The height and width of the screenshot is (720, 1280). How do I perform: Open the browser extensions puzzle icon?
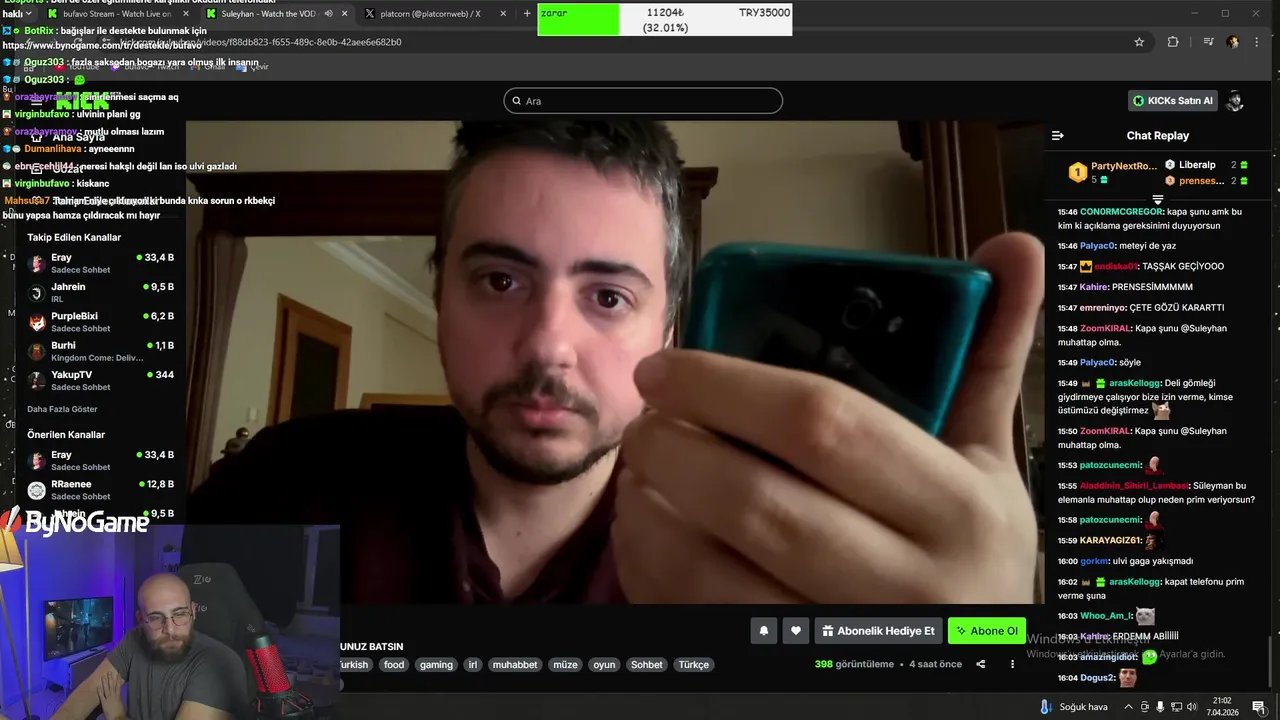tap(1173, 42)
